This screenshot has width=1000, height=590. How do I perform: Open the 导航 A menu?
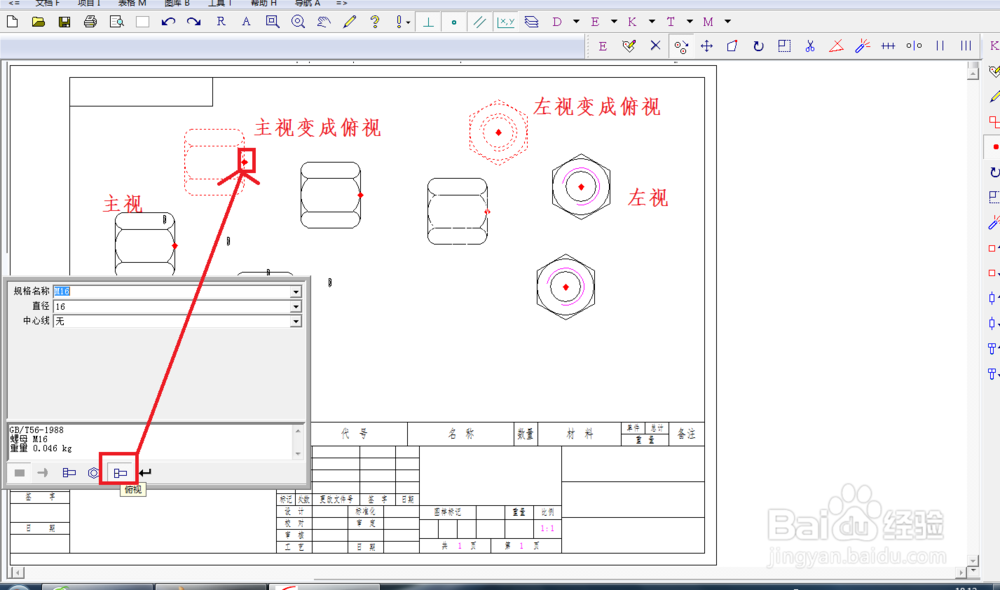pos(307,3)
